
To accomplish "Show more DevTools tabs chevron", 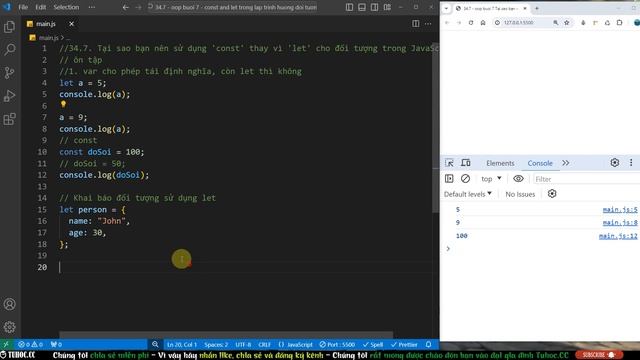I will click(566, 163).
